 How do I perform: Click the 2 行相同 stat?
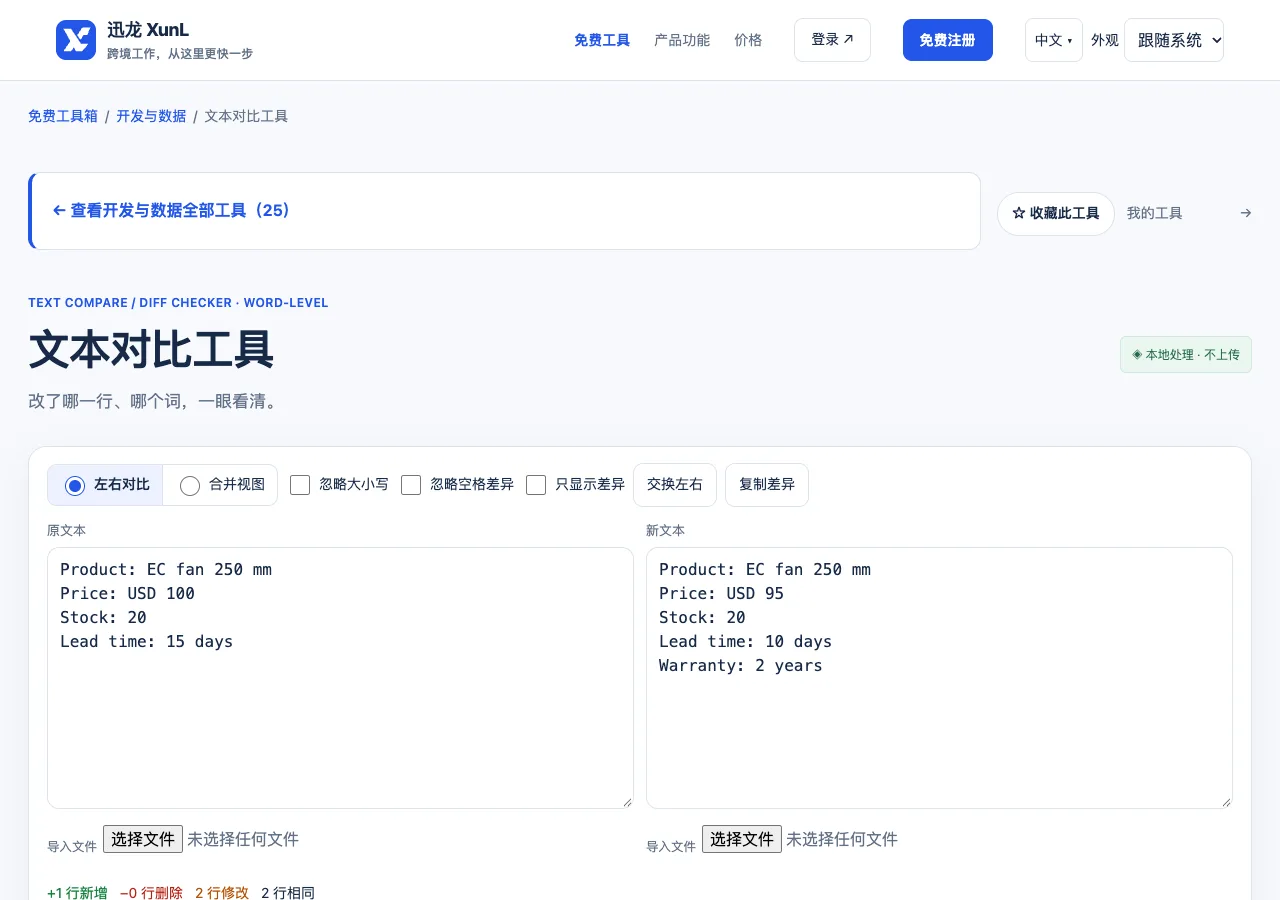[x=288, y=893]
